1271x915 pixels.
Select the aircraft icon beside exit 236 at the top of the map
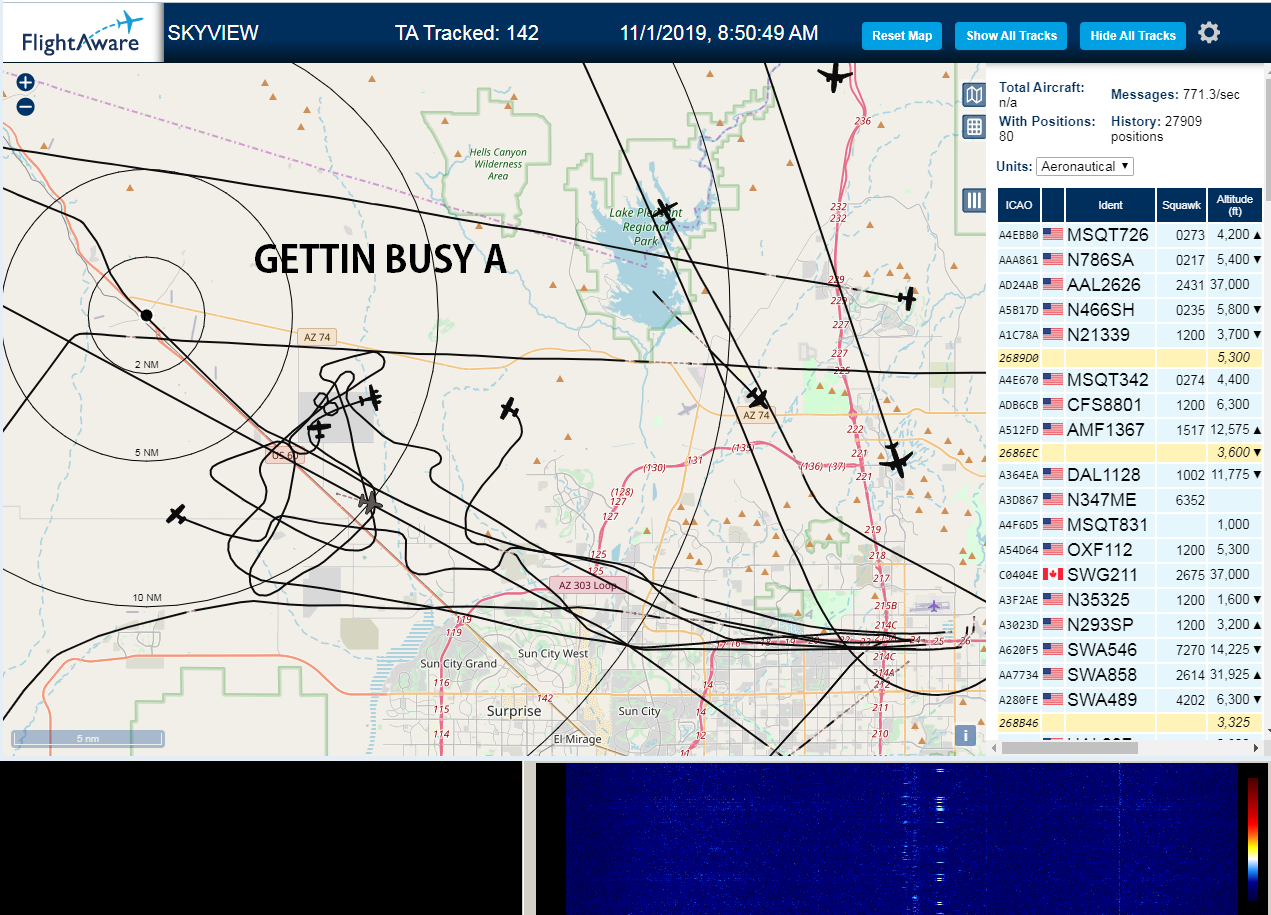[x=833, y=76]
